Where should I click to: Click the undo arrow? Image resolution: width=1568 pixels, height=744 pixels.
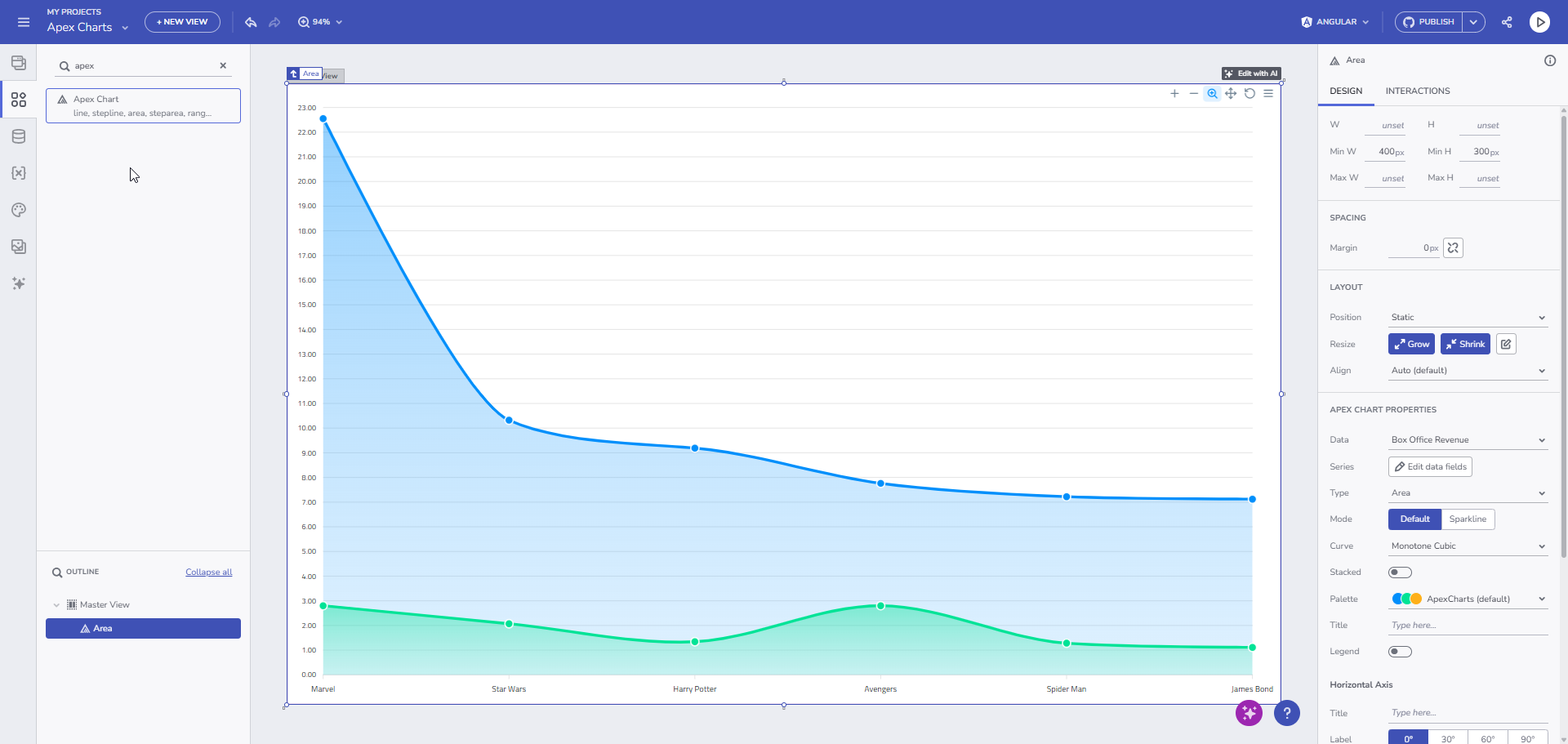coord(251,22)
